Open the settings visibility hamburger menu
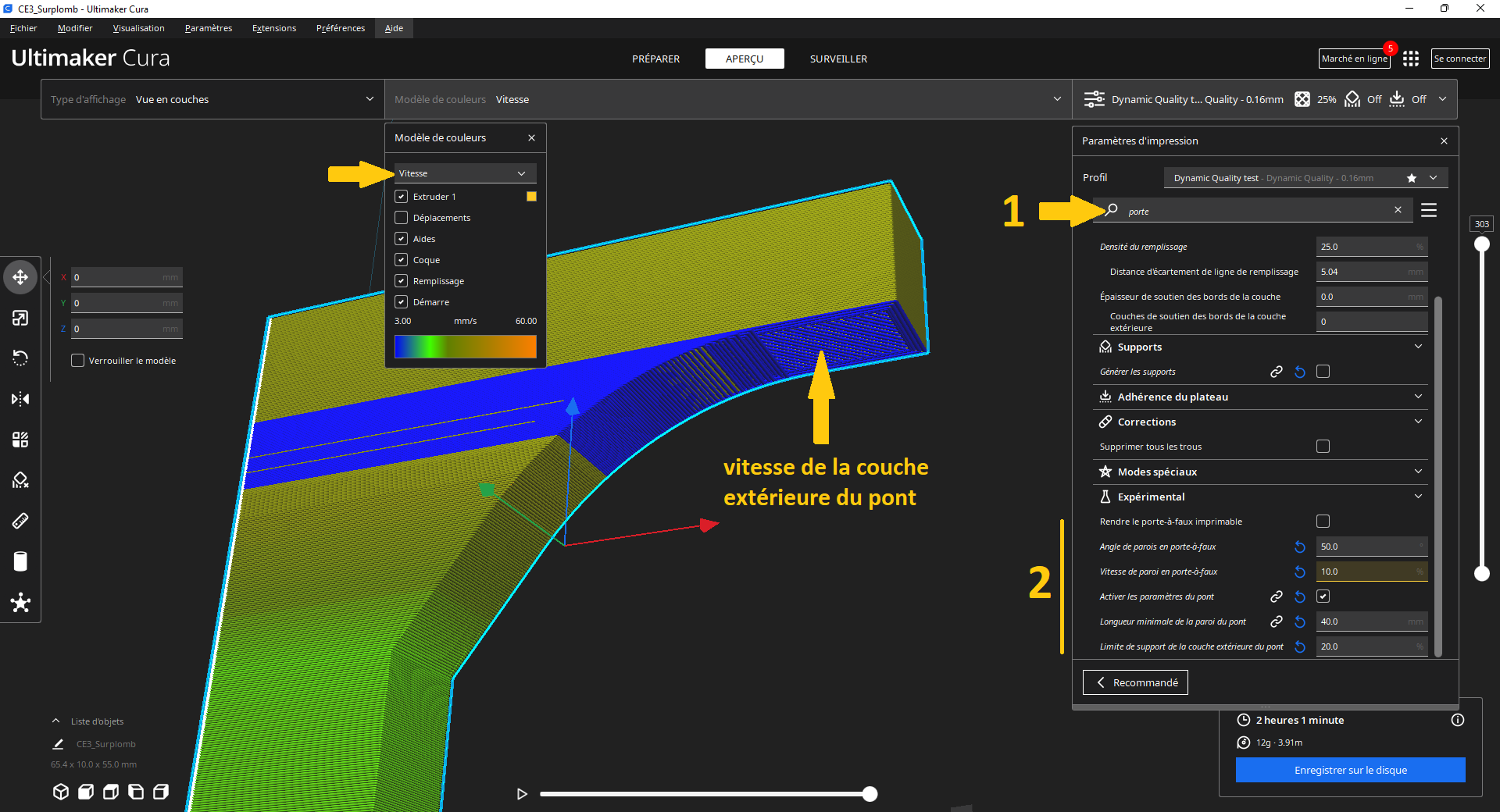 click(x=1429, y=210)
